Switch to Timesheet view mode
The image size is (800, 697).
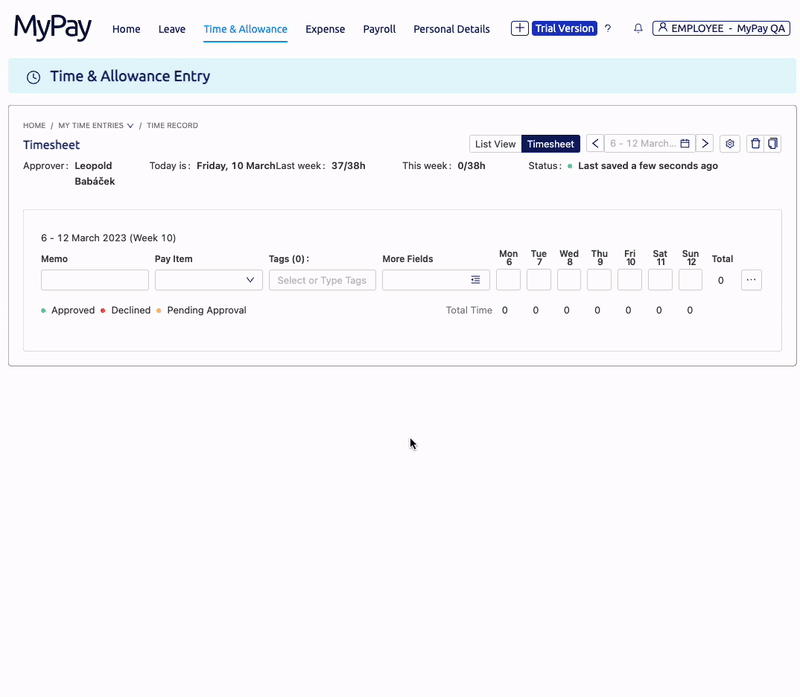(551, 143)
